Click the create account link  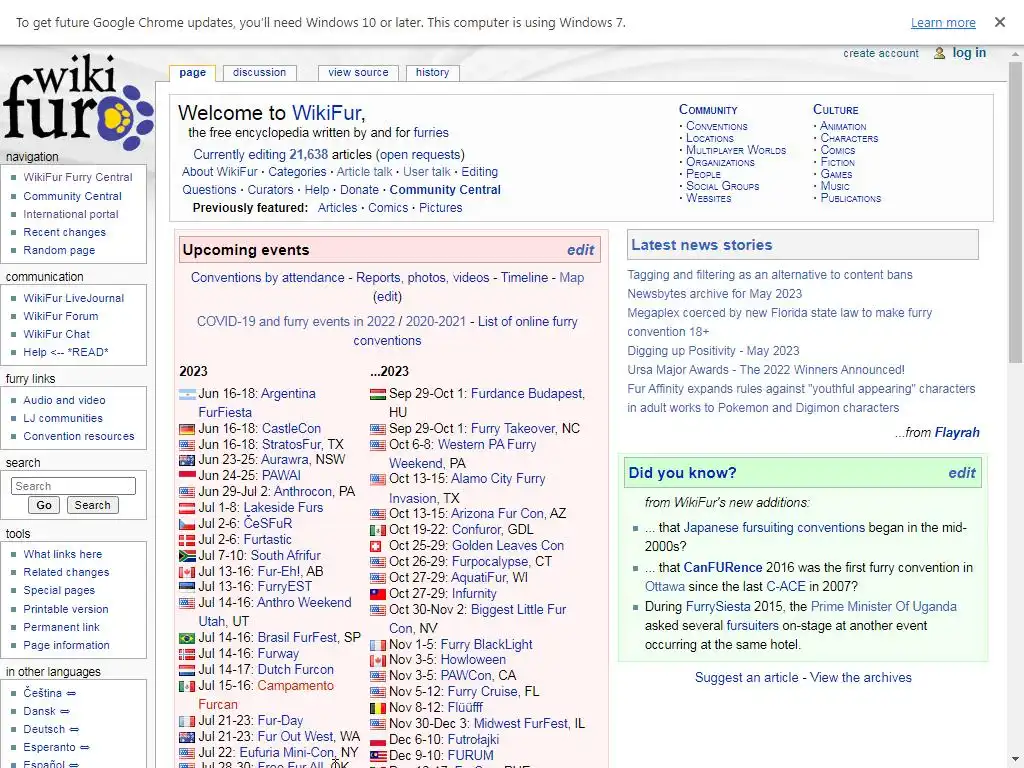[880, 54]
